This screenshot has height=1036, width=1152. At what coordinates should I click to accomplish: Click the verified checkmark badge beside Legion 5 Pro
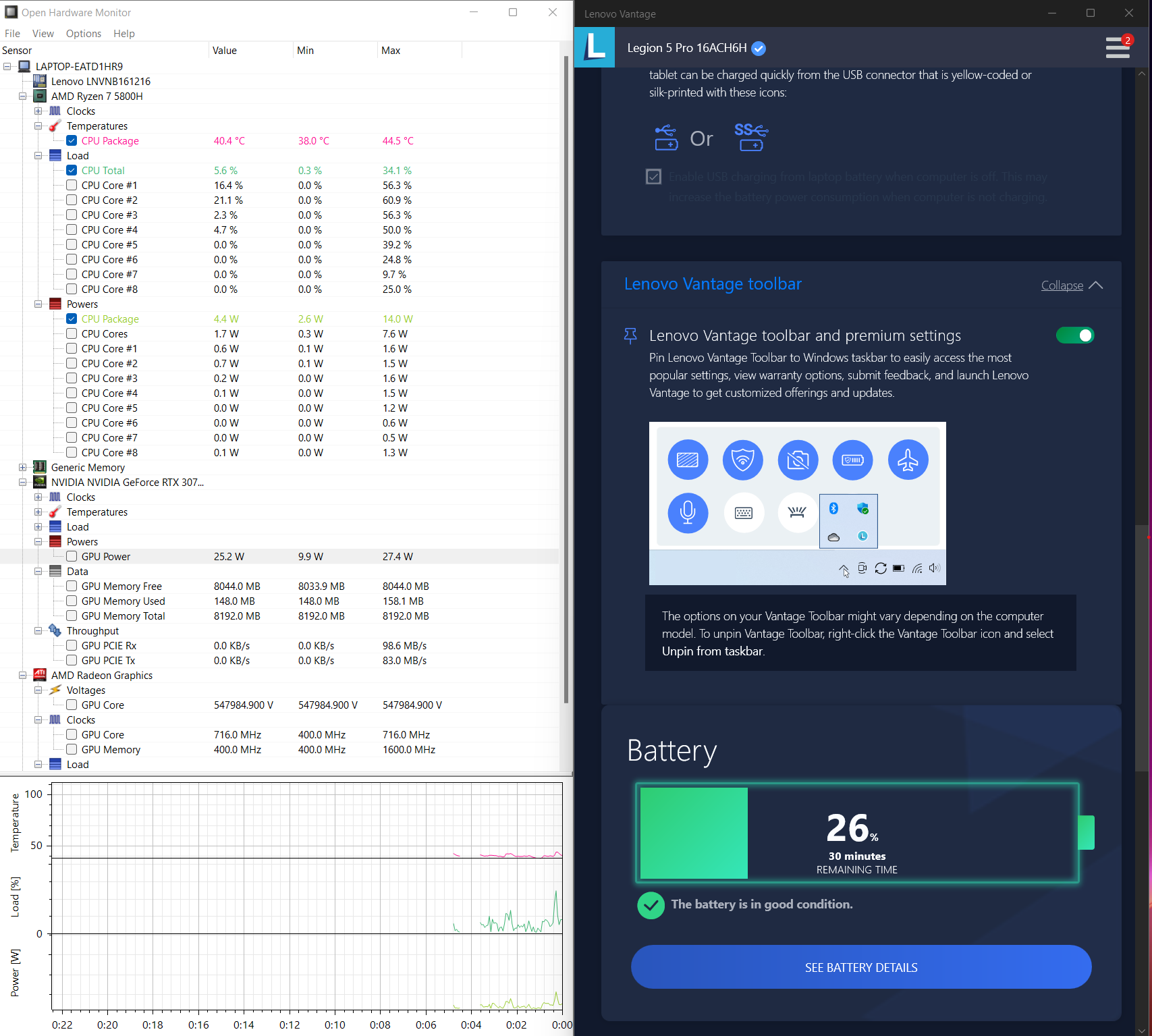click(x=759, y=48)
